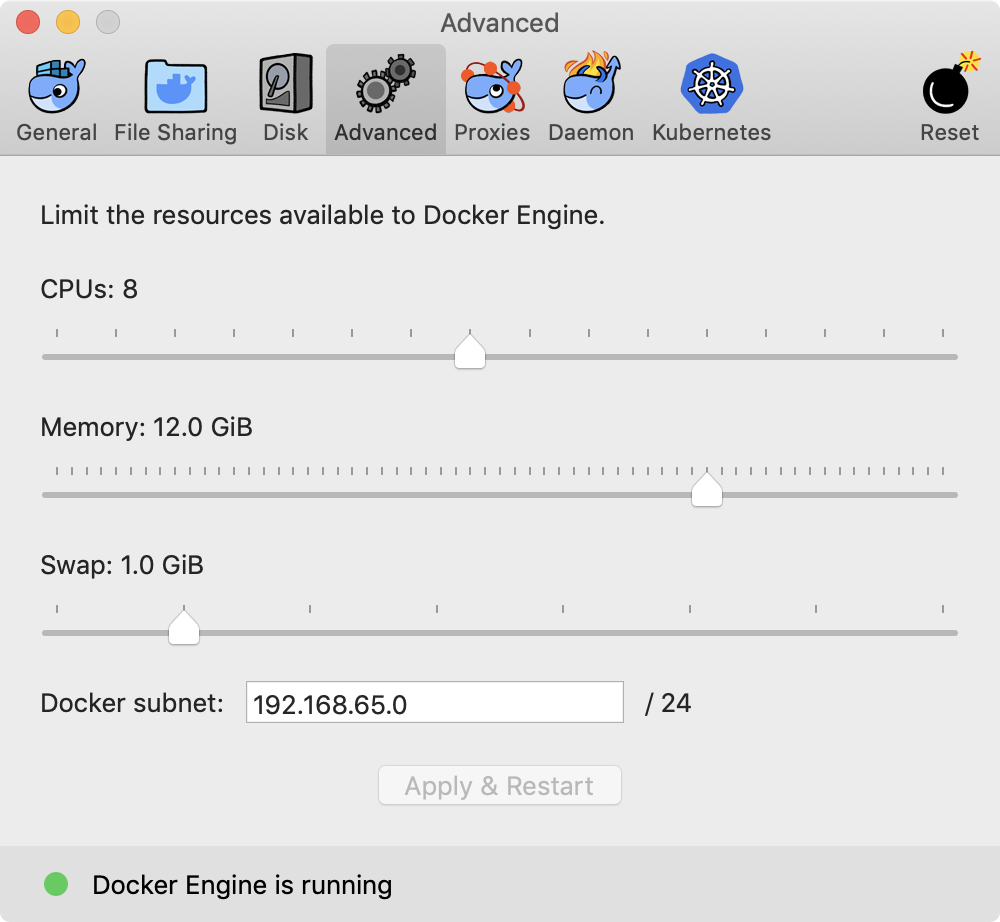Open the Proxies whale icon pane
The width and height of the screenshot is (1000, 922).
(x=492, y=99)
